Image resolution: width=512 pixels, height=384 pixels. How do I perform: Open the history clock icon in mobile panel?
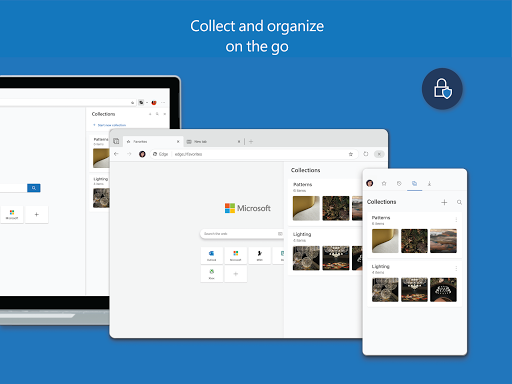click(x=399, y=183)
